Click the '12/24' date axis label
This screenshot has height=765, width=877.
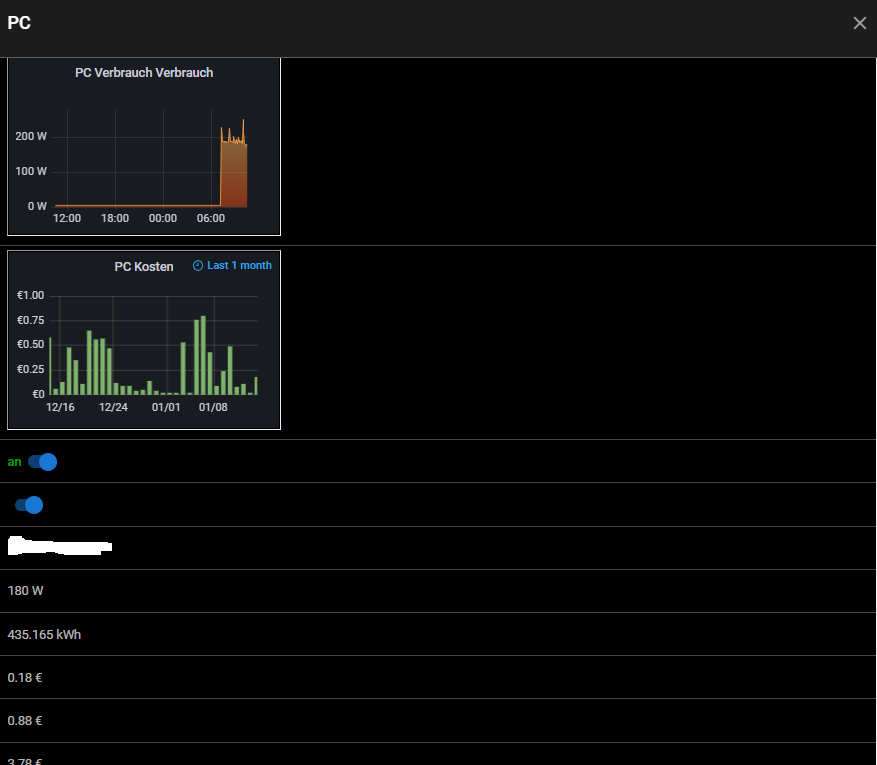coord(114,407)
